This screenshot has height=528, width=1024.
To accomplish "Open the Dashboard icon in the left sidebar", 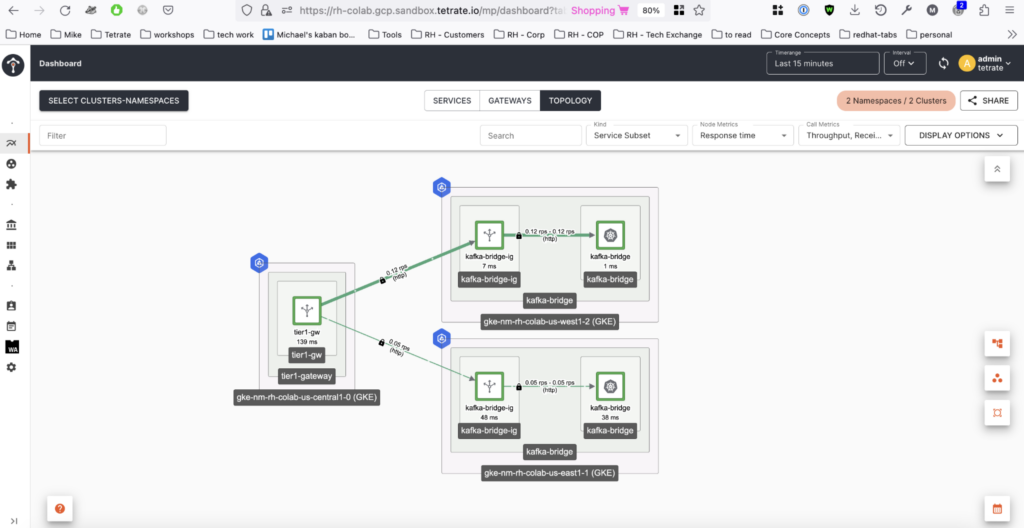I will coord(11,143).
